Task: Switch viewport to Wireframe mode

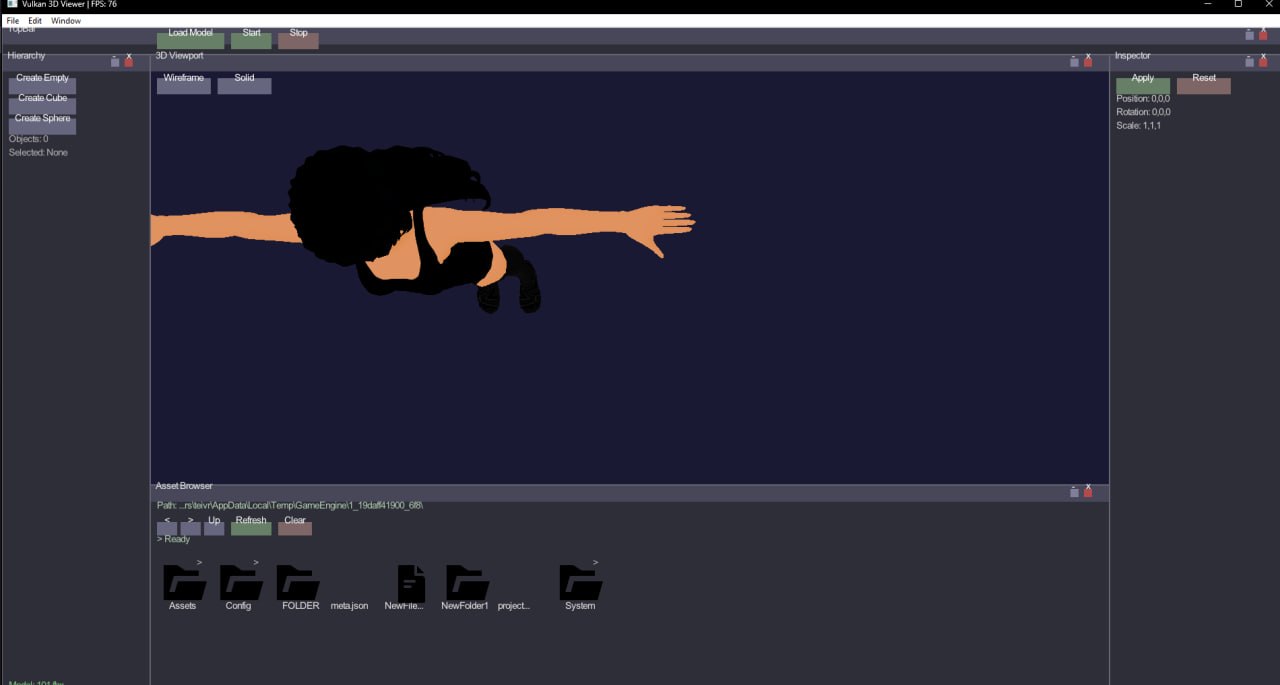Action: (184, 85)
